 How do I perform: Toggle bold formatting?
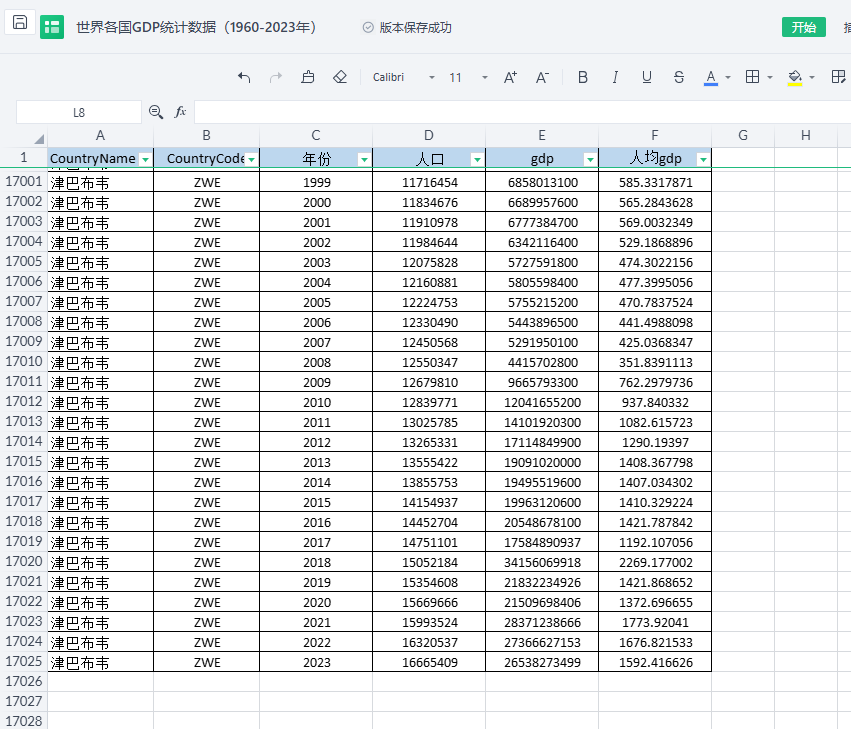pyautogui.click(x=583, y=78)
